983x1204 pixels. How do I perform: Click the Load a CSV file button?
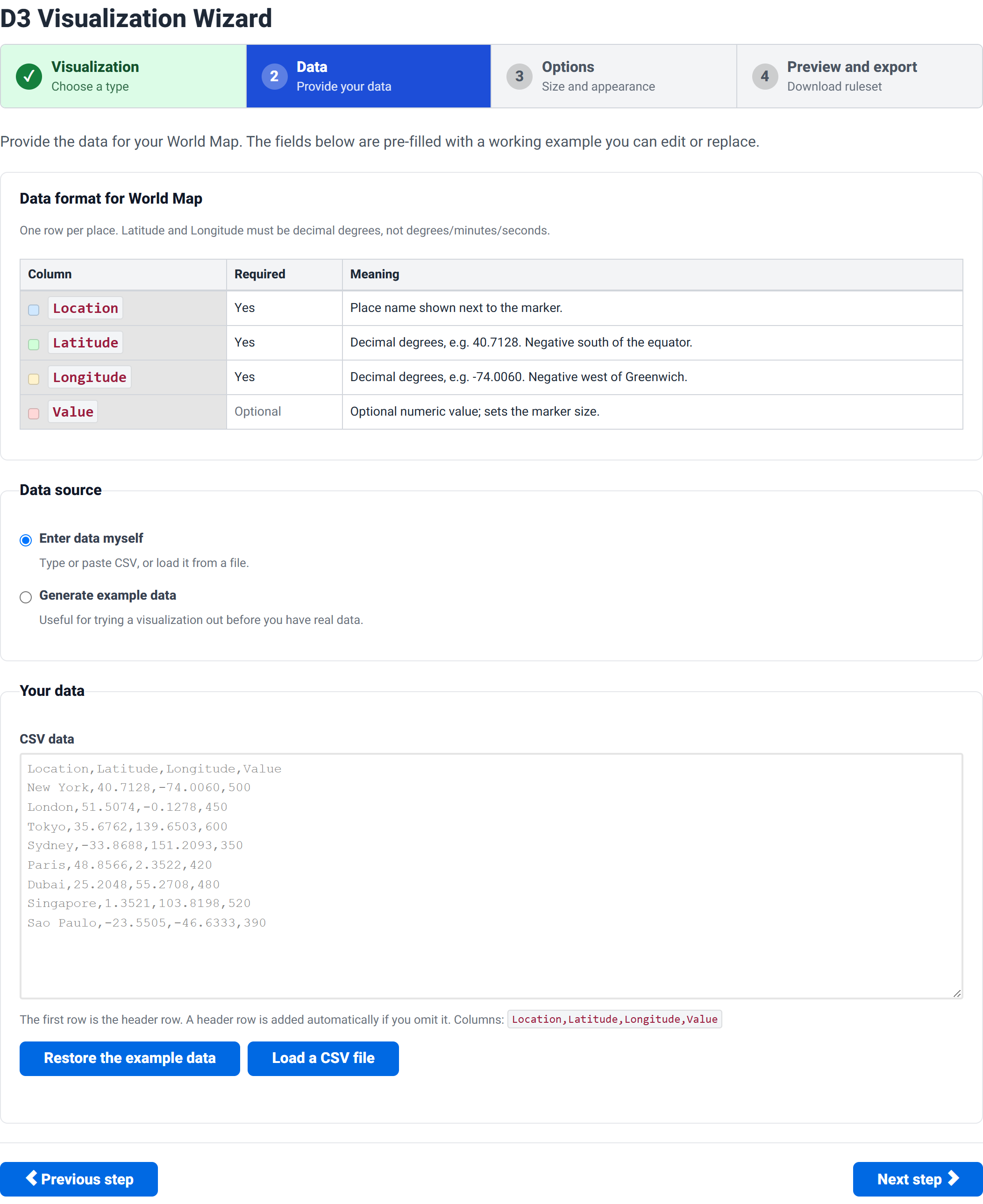(323, 1058)
